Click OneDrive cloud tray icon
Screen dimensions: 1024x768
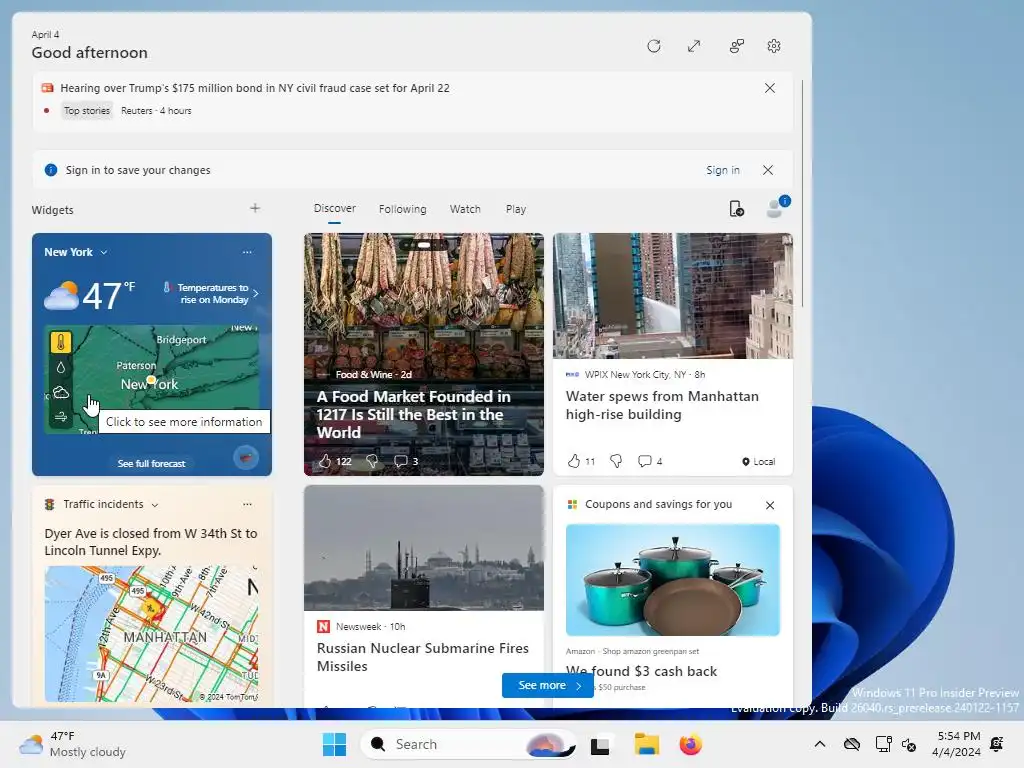852,744
